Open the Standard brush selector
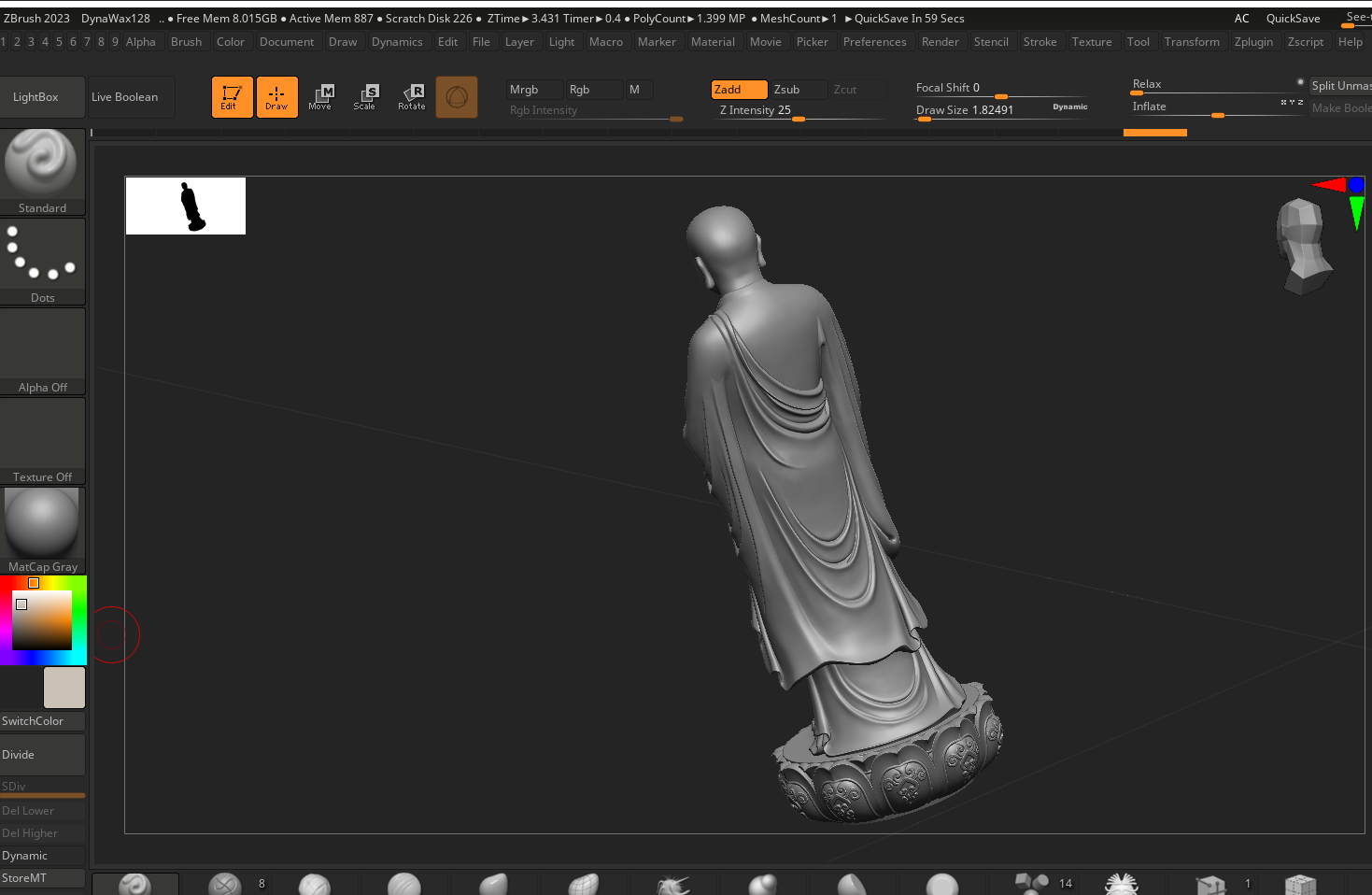 43,171
